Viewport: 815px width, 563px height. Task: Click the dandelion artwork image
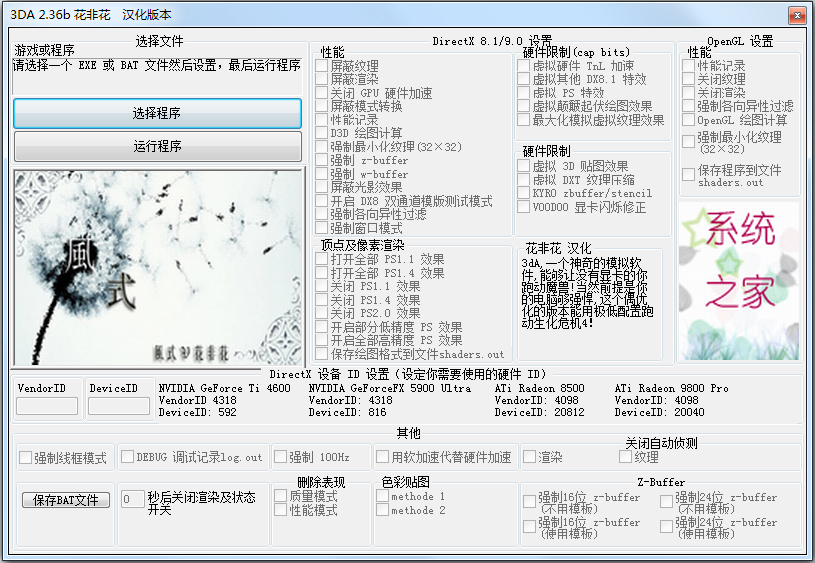click(157, 267)
